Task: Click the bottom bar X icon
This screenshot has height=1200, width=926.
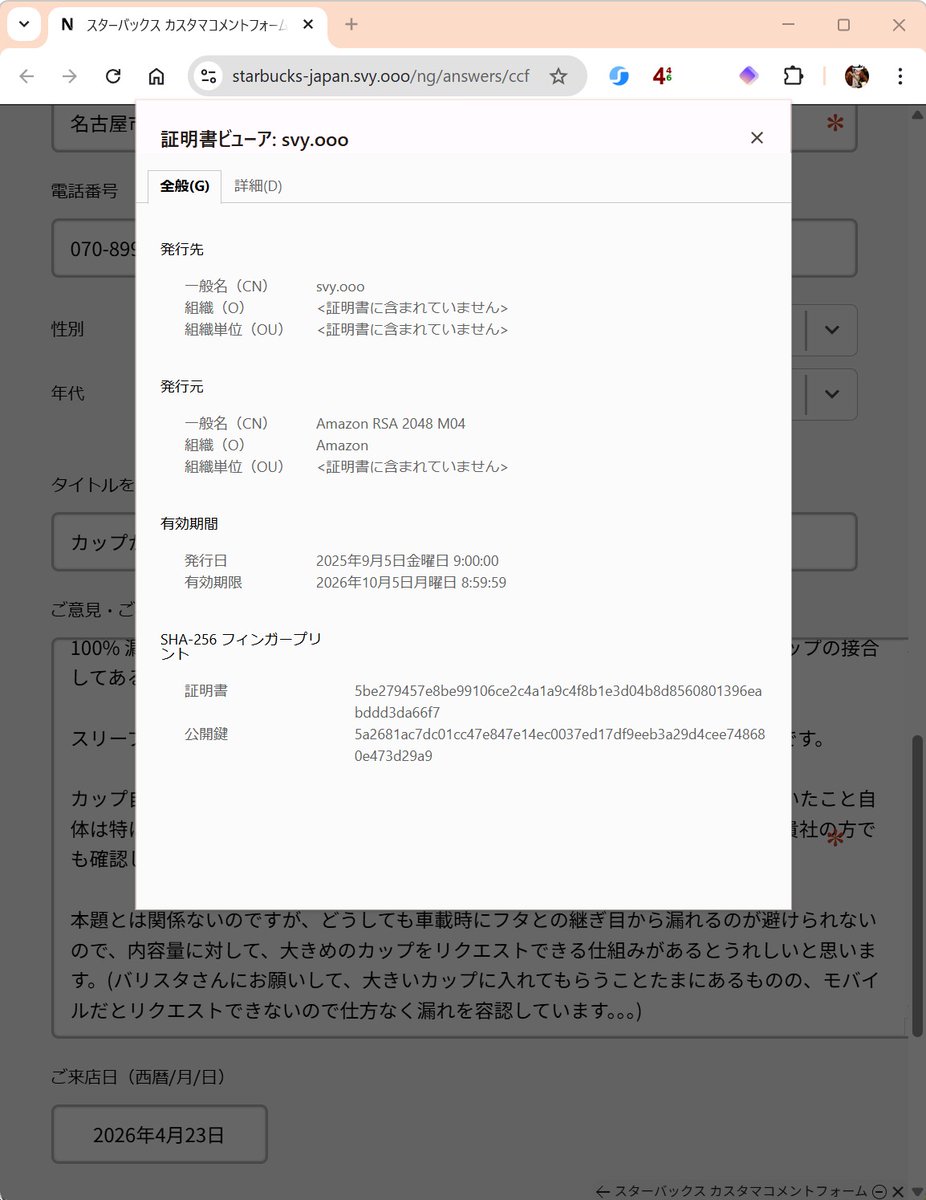Action: coord(897,1191)
